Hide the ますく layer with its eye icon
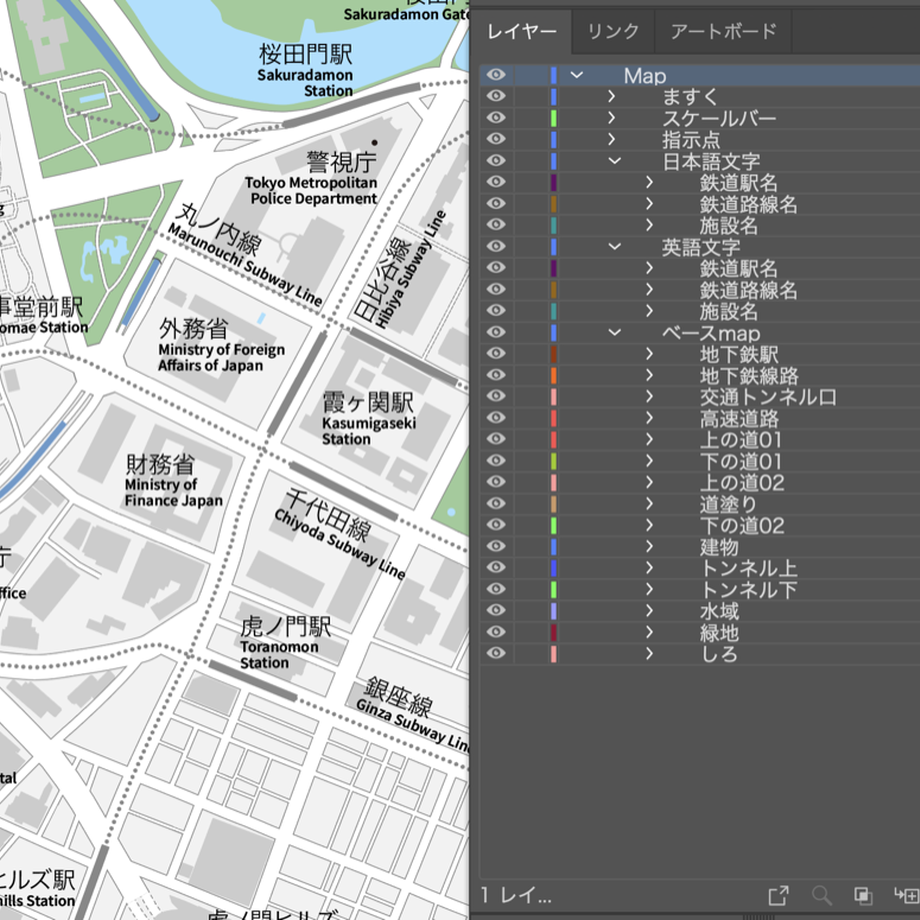920x920 pixels. point(496,96)
